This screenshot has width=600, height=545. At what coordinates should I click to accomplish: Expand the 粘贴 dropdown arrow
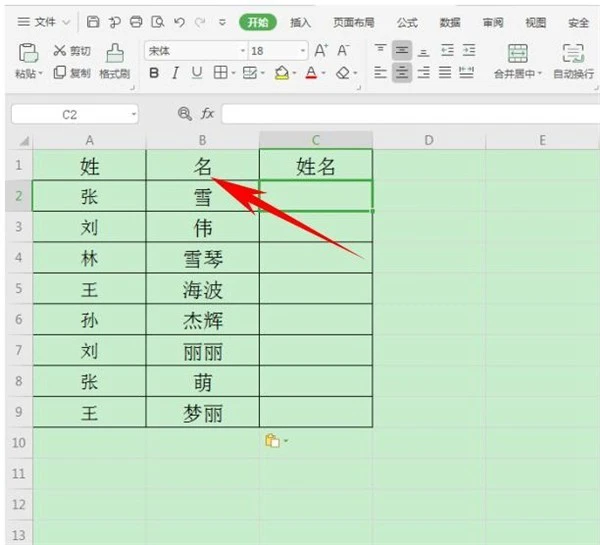click(41, 73)
